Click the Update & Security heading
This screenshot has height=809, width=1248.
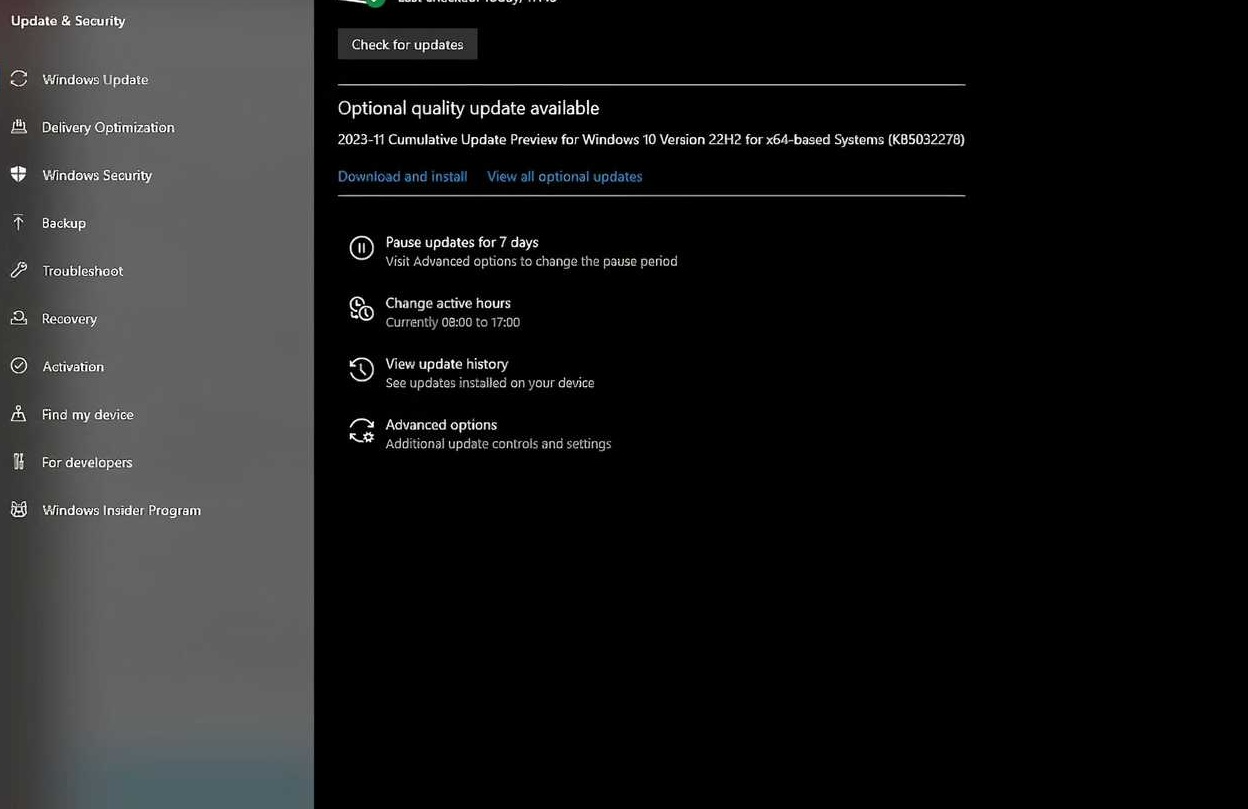click(x=68, y=21)
